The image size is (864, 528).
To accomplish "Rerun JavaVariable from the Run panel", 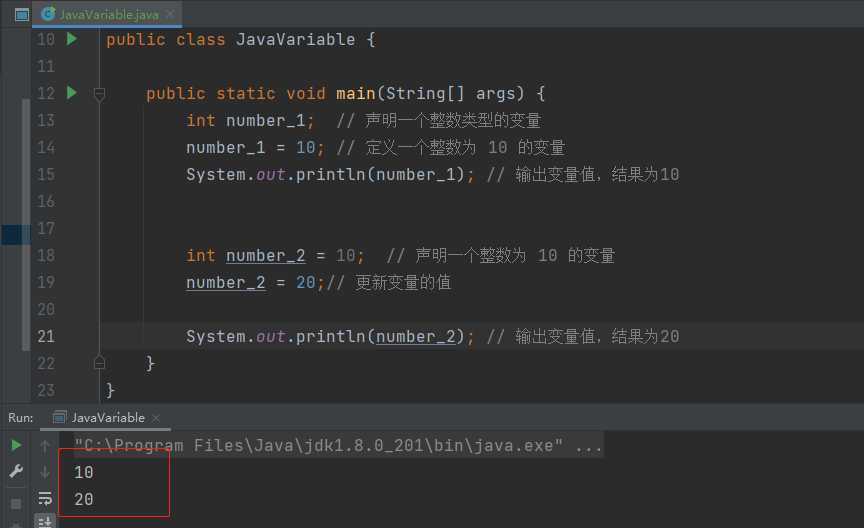I will pyautogui.click(x=16, y=445).
